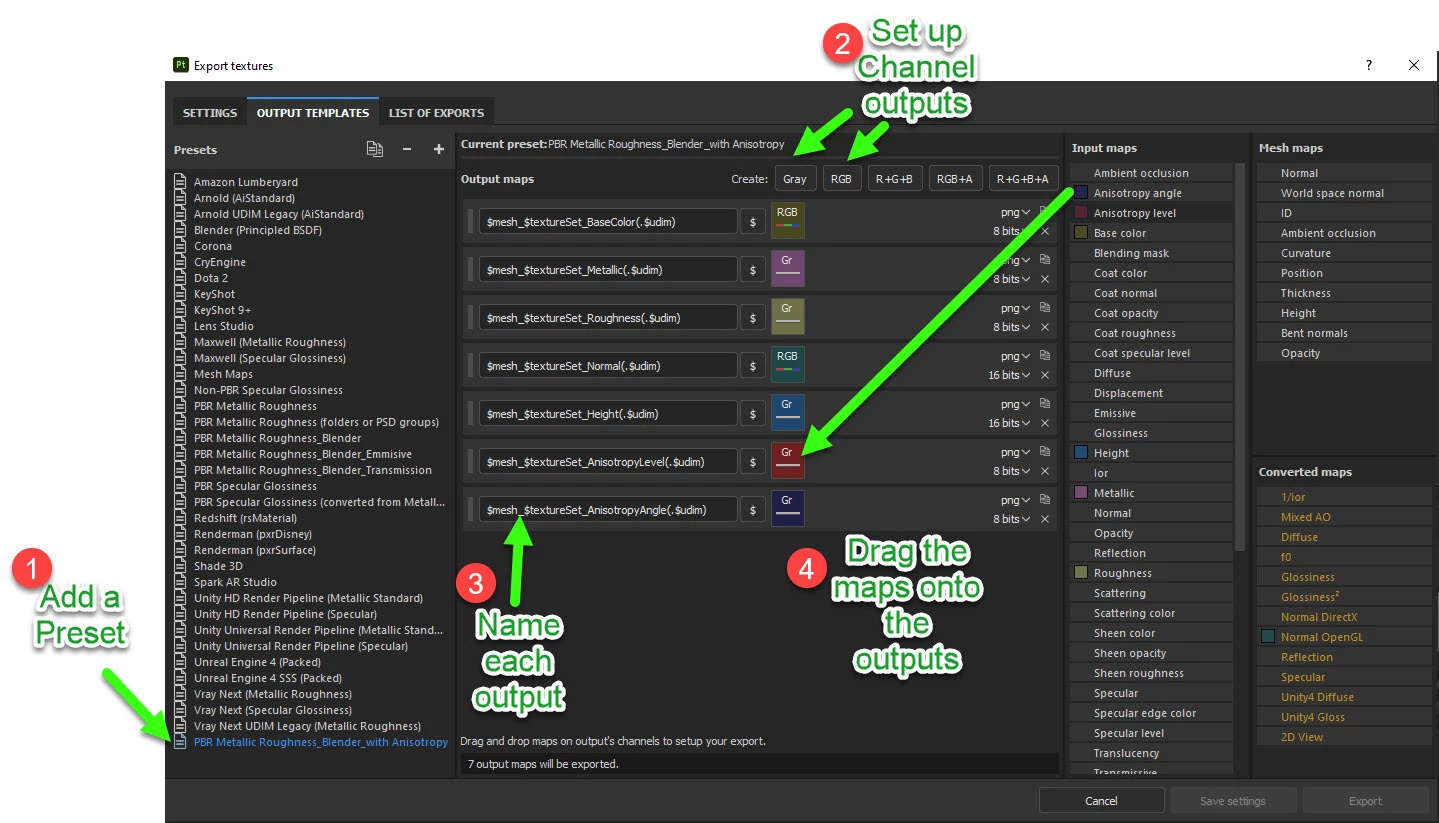Screen dimensions: 1439x823
Task: Open png format dropdown for BaseColor output
Action: click(x=1015, y=211)
